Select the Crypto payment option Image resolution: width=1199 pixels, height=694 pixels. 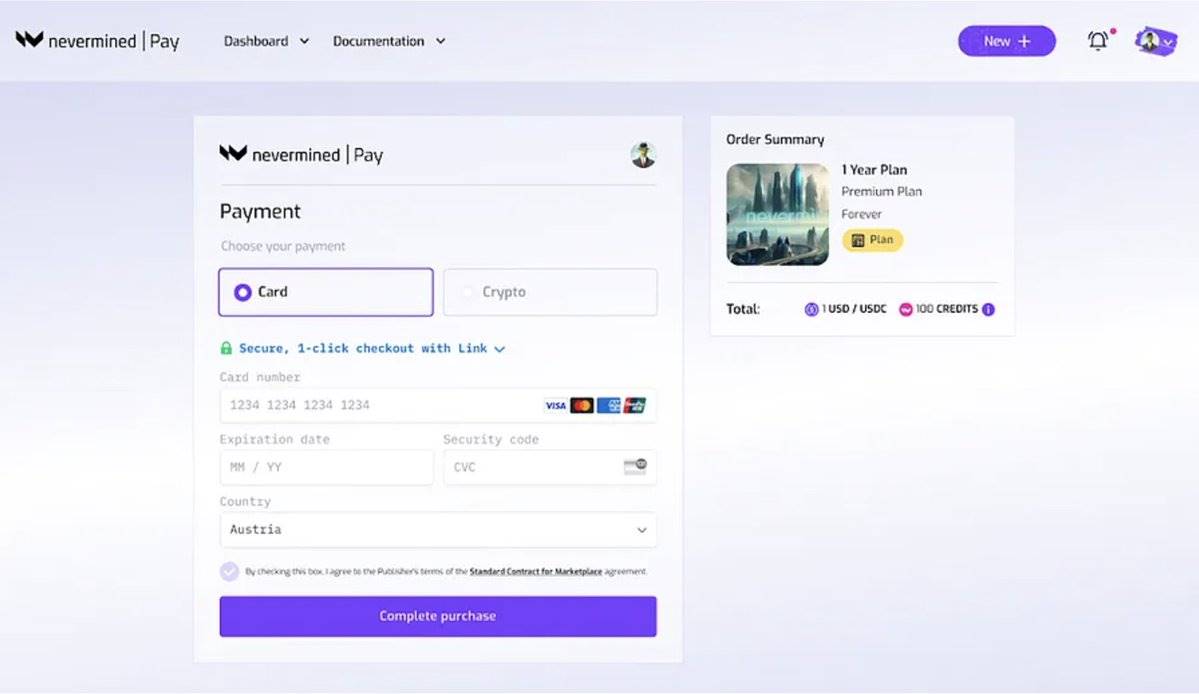click(x=550, y=292)
